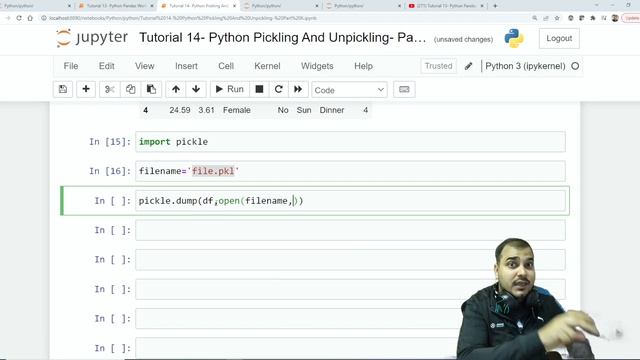Click the Logout button
Screen dimensions: 640x360
click(x=559, y=38)
